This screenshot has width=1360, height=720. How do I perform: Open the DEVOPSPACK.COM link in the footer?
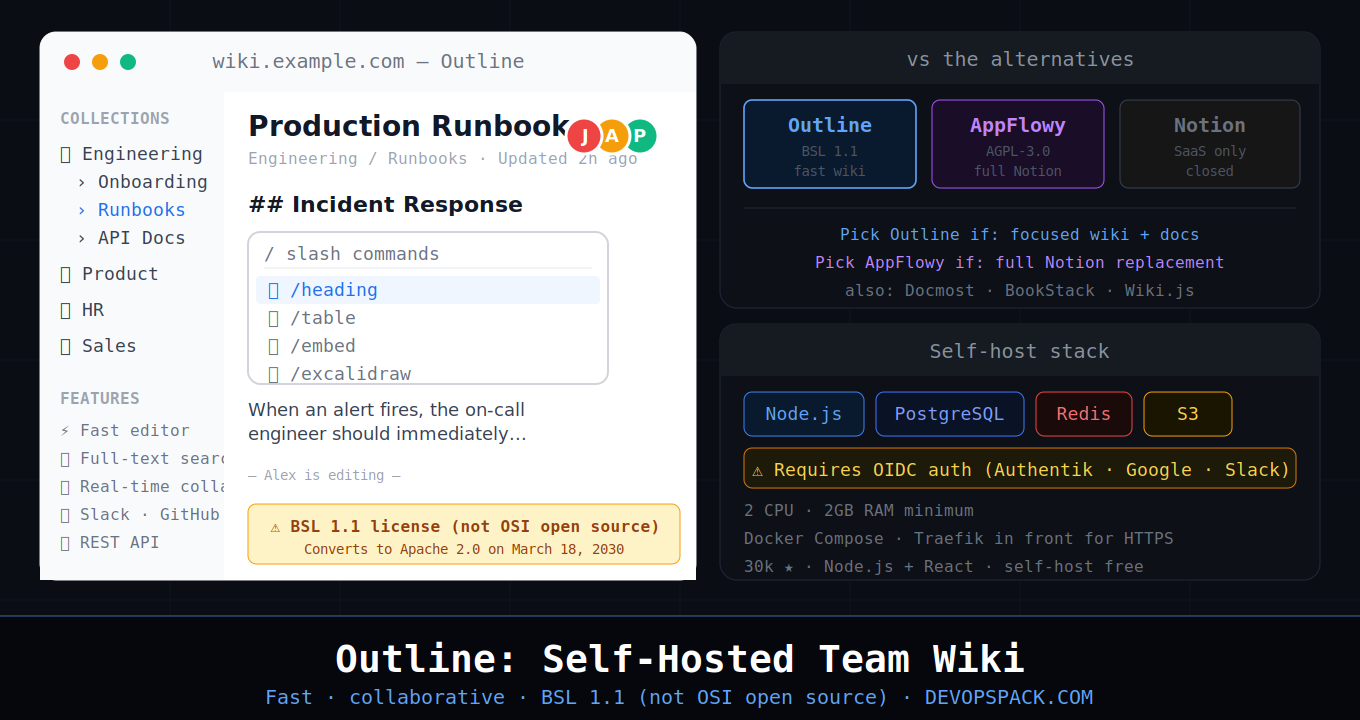(1009, 697)
